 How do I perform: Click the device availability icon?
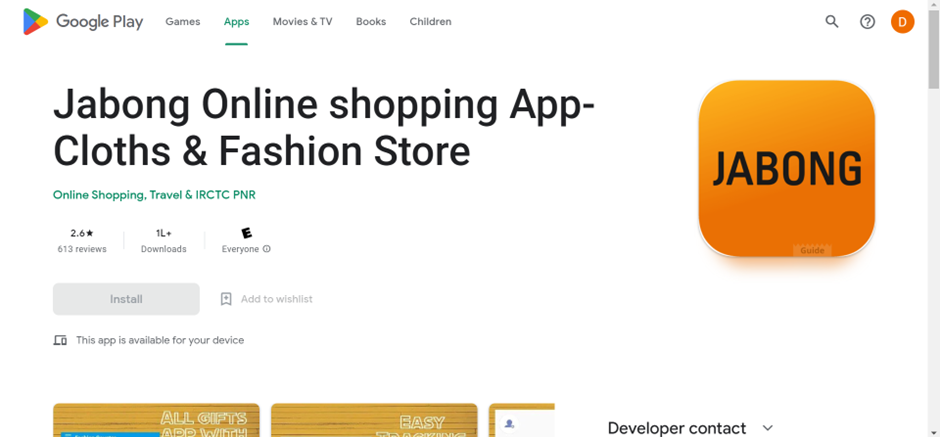click(x=60, y=340)
